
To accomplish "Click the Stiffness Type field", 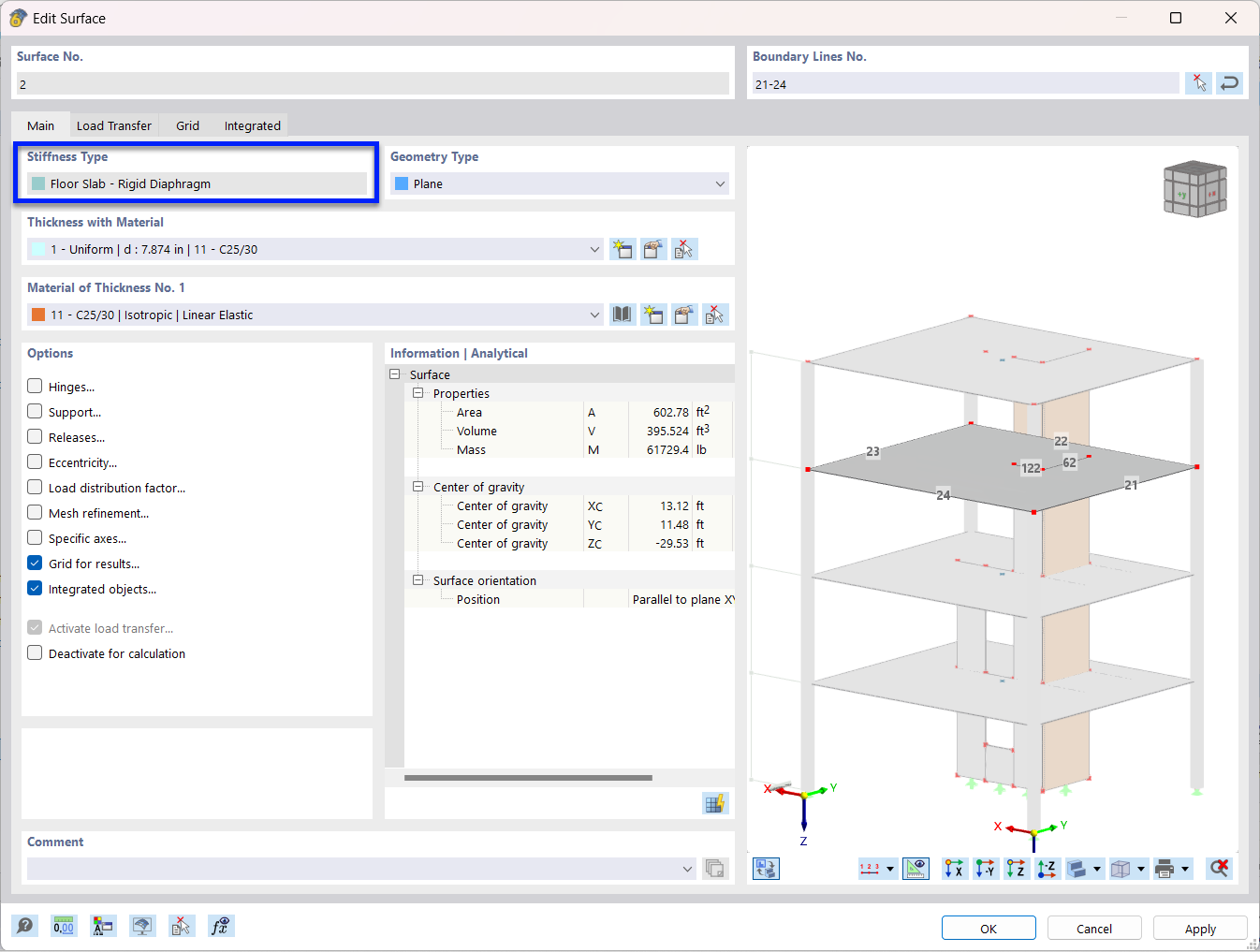I will click(x=197, y=183).
